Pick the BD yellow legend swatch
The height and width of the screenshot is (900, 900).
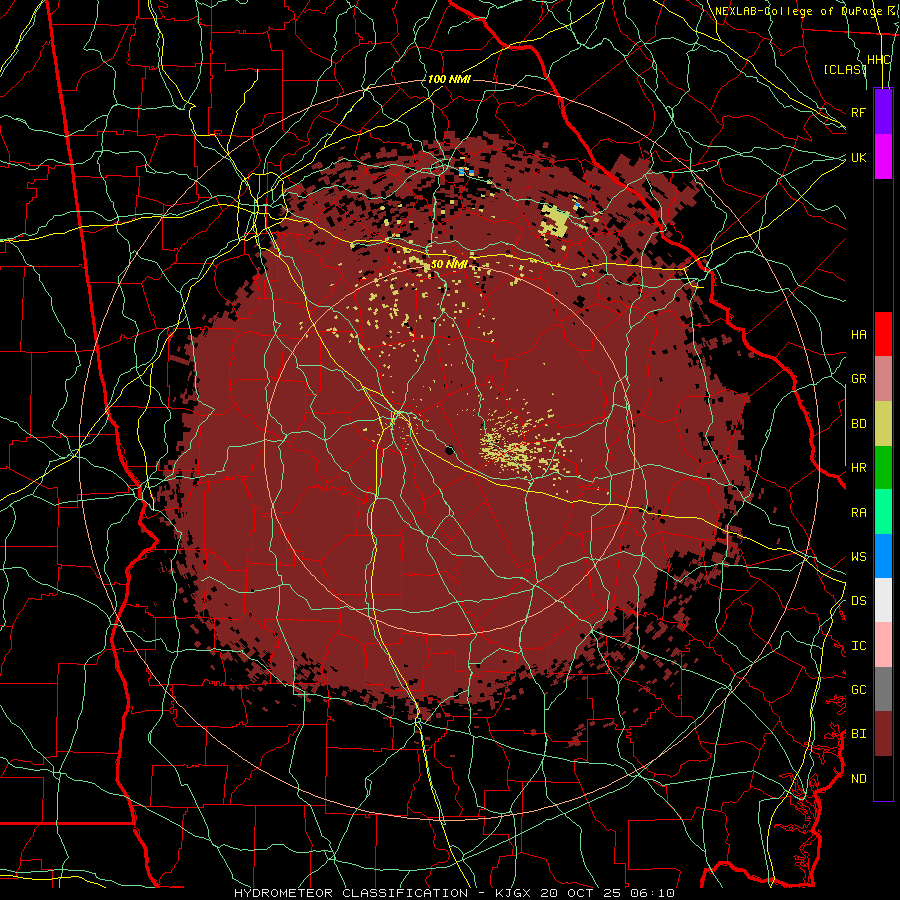click(x=883, y=424)
